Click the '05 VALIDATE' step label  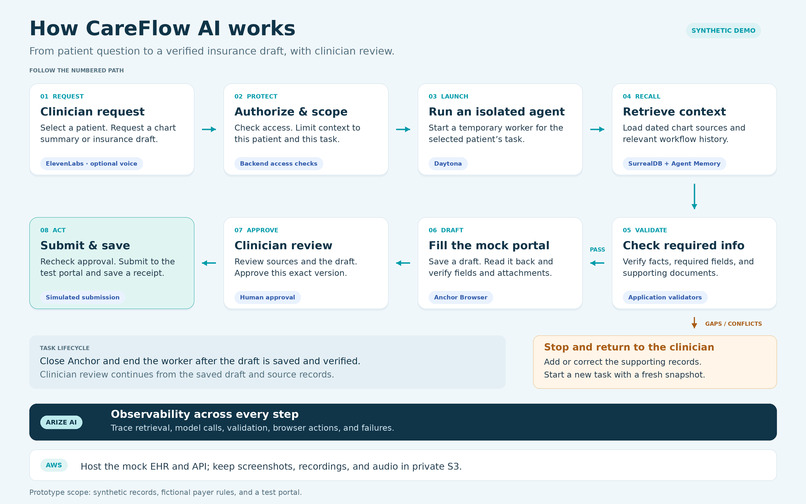pos(645,230)
